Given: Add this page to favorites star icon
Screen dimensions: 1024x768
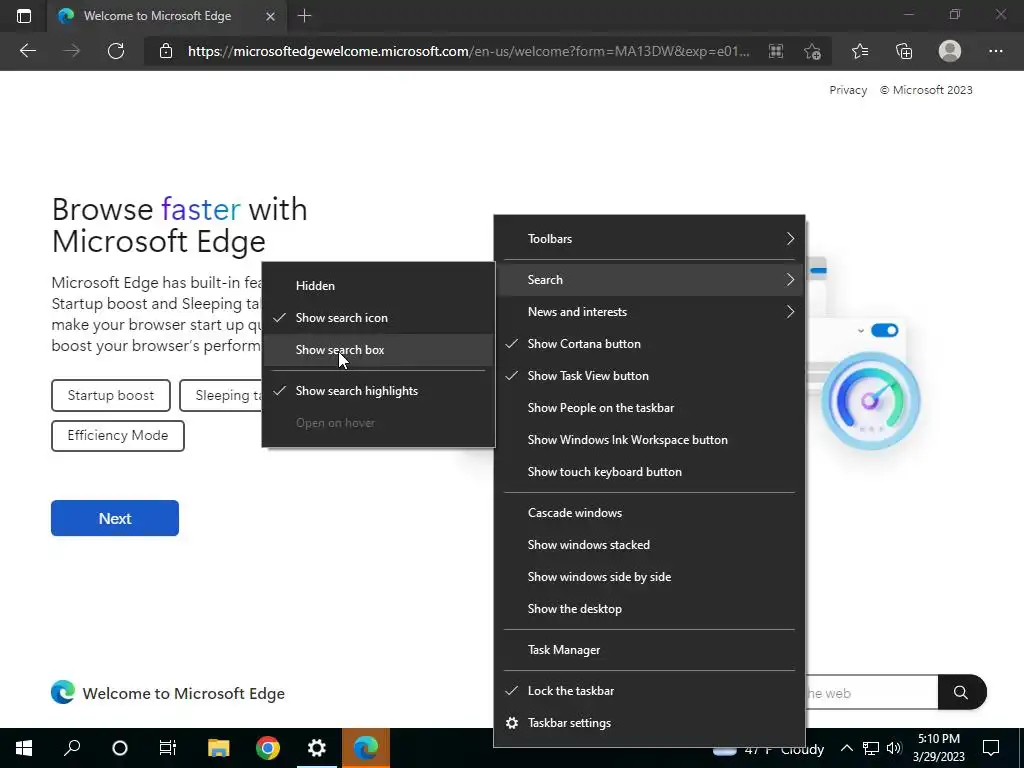Looking at the screenshot, I should pos(812,51).
